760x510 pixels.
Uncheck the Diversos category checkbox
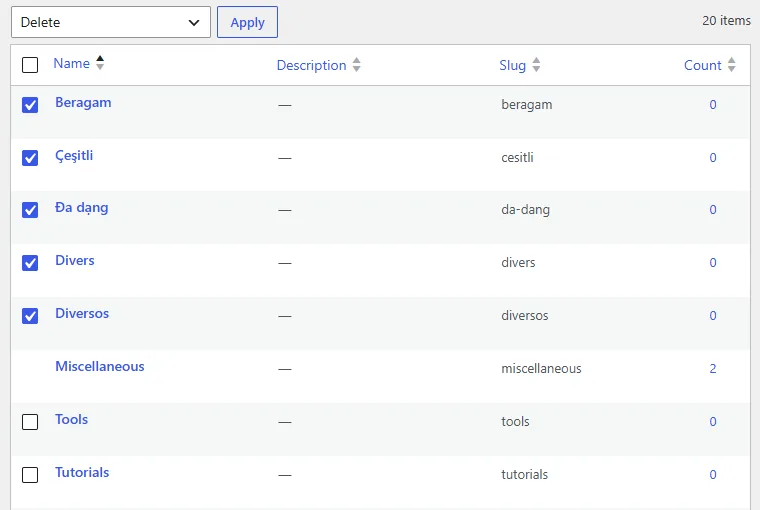(30, 316)
